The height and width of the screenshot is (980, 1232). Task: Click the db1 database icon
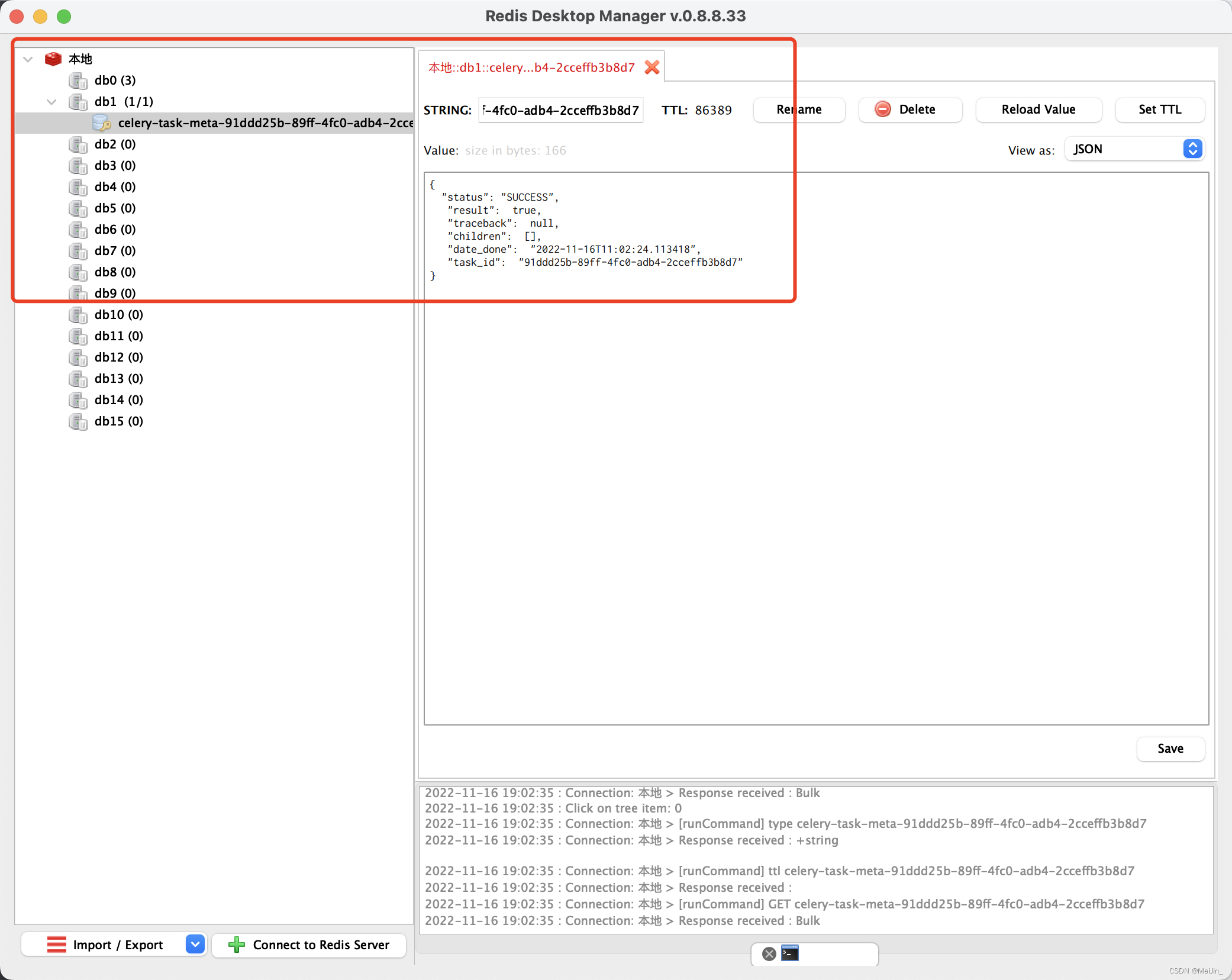click(78, 102)
